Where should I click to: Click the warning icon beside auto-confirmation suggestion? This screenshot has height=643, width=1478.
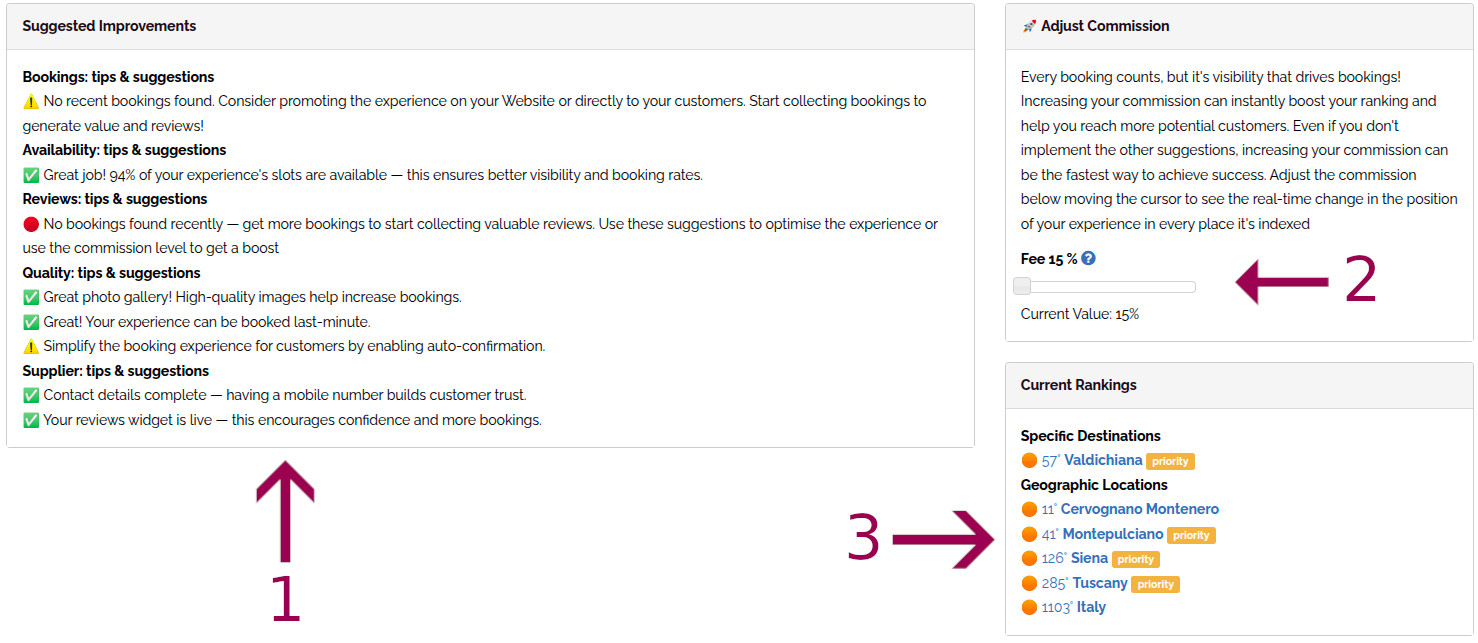tap(31, 346)
